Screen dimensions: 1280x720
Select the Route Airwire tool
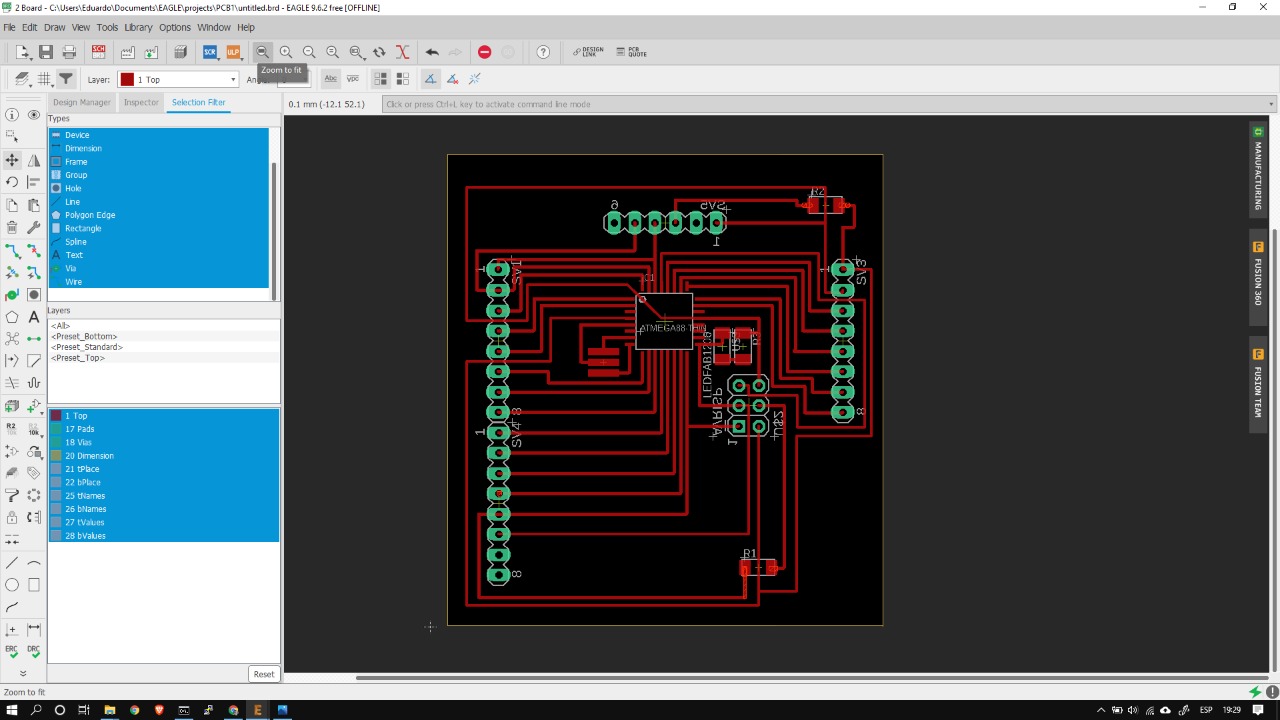coord(12,249)
